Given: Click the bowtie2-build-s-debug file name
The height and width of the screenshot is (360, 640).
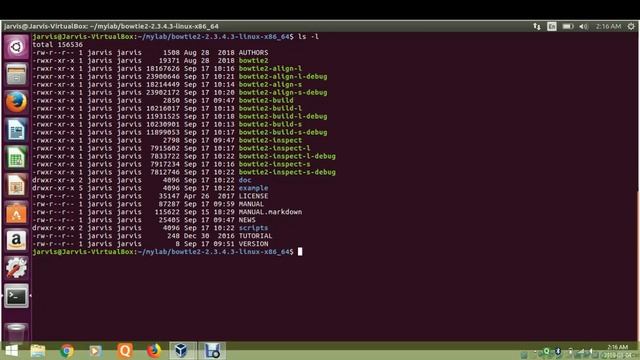Looking at the screenshot, I should pos(283,132).
